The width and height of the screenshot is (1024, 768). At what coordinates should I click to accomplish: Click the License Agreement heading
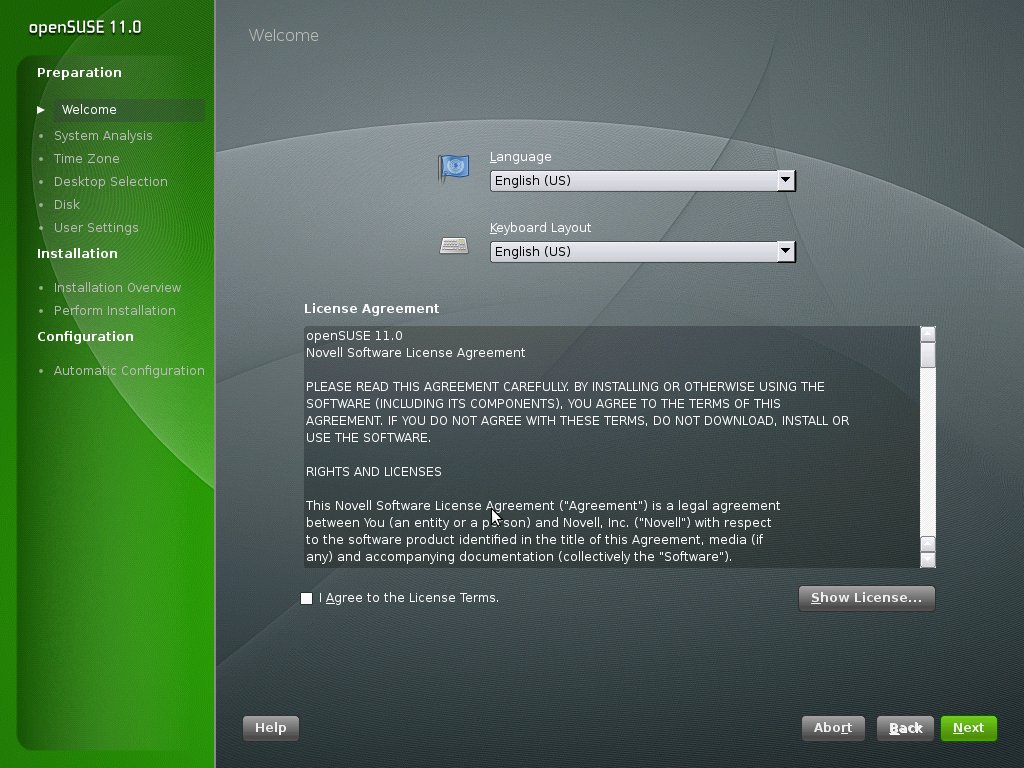pyautogui.click(x=371, y=309)
